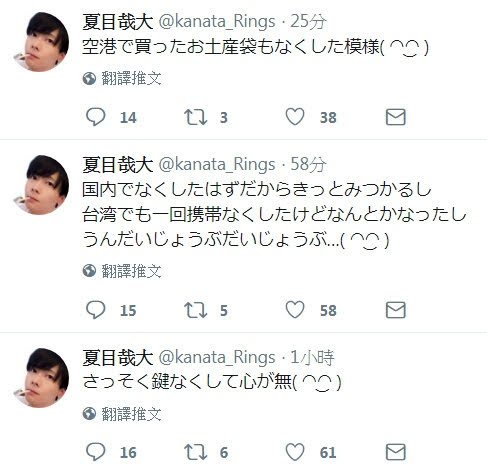Retweet the tweet posted 25分 ago
Image resolution: width=487 pixels, height=470 pixels.
click(x=196, y=117)
